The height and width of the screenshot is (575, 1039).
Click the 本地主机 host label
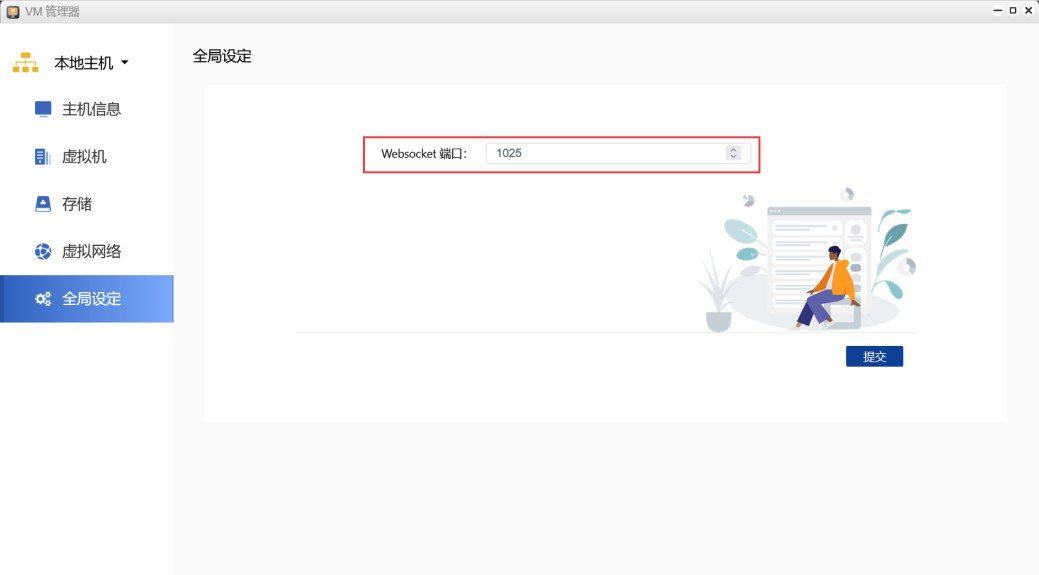click(x=83, y=63)
